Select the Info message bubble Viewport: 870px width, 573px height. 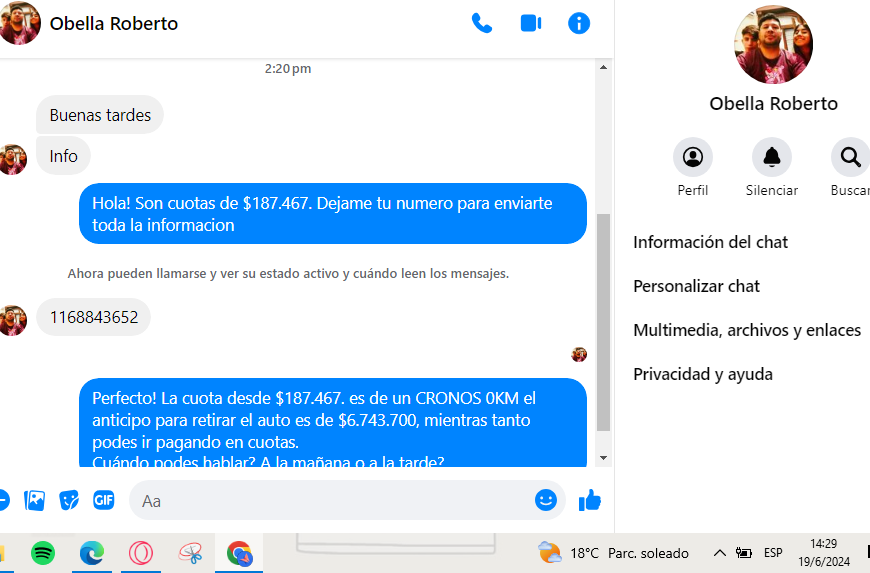coord(63,156)
